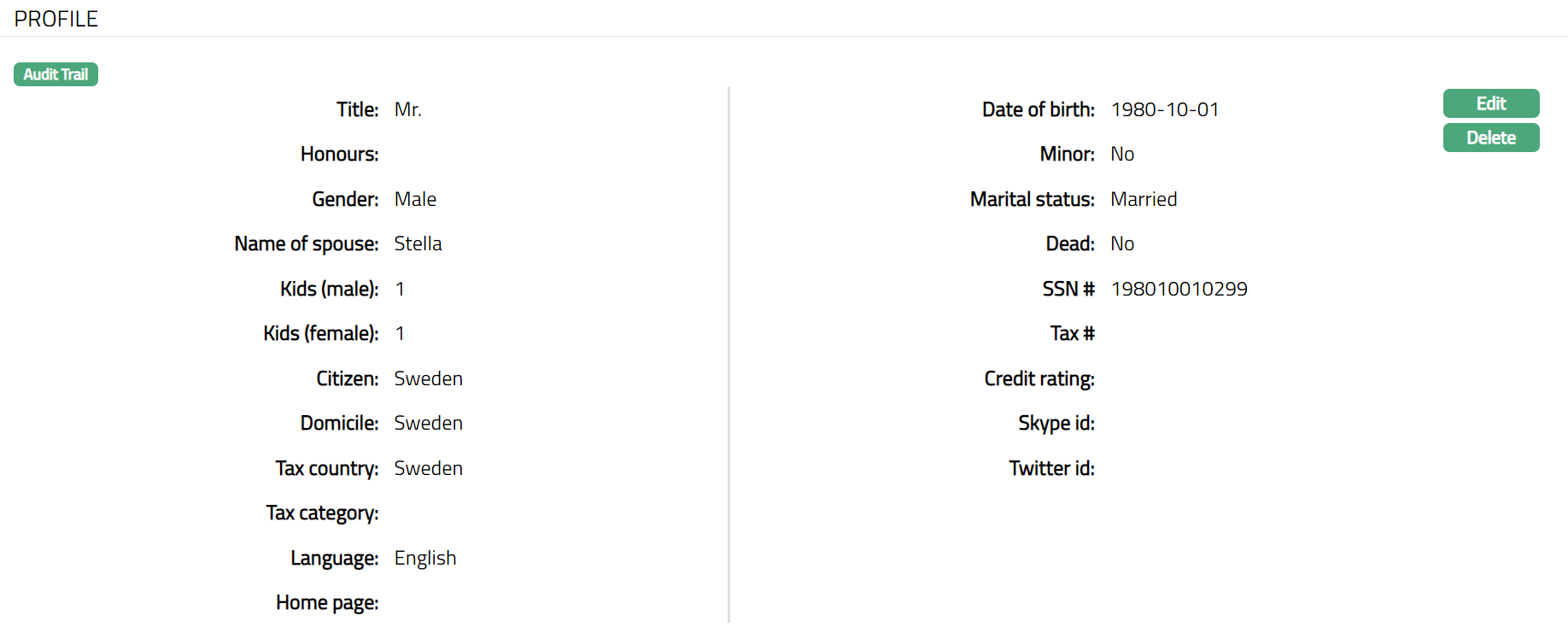Click the spouse name Stella
The image size is (1568, 627).
418,243
